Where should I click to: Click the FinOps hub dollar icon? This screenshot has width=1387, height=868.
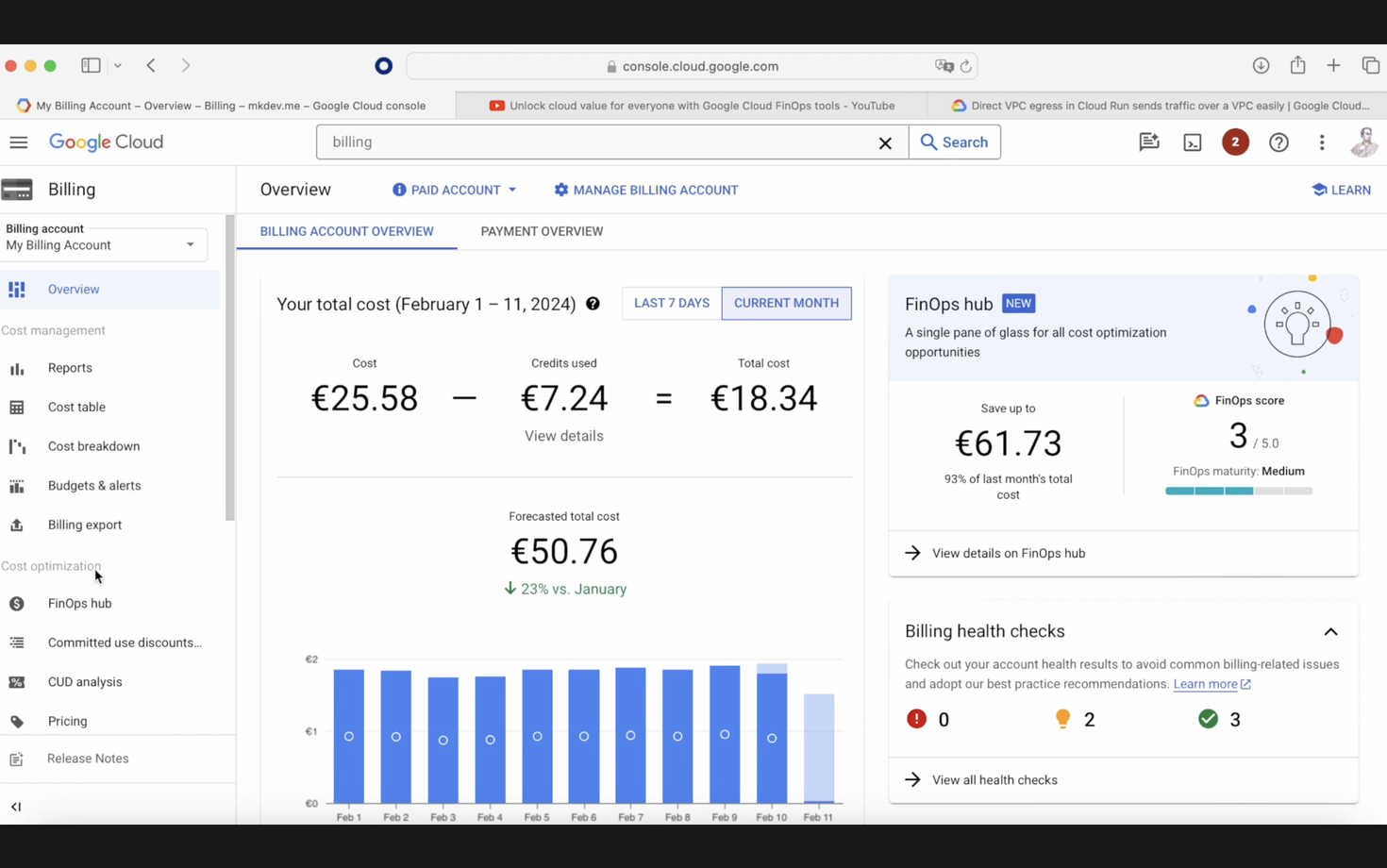(17, 604)
